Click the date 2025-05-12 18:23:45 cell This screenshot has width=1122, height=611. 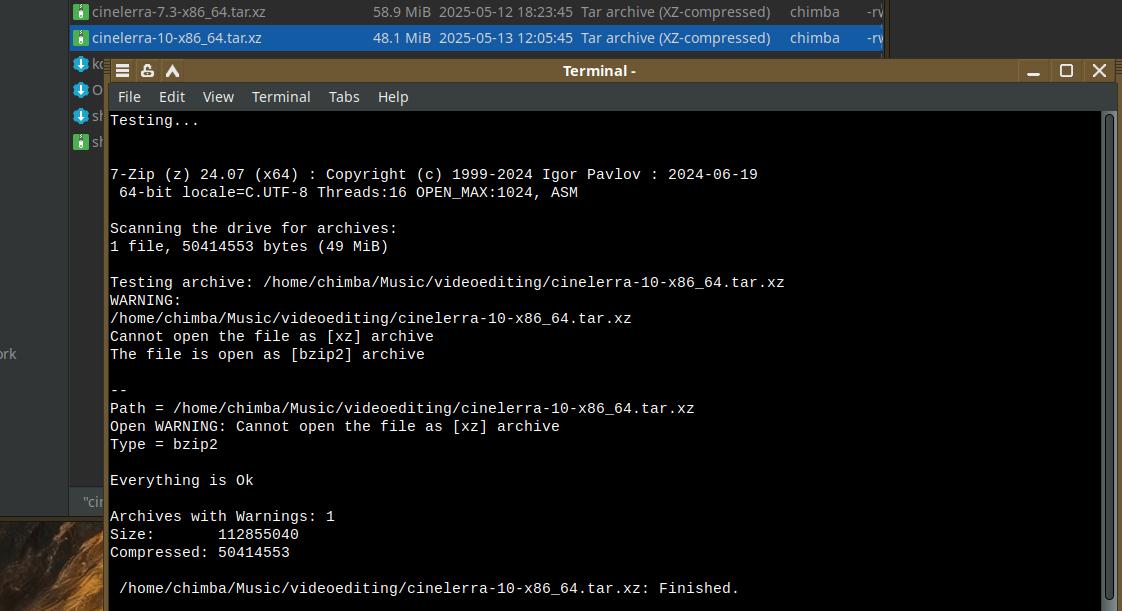coord(506,12)
